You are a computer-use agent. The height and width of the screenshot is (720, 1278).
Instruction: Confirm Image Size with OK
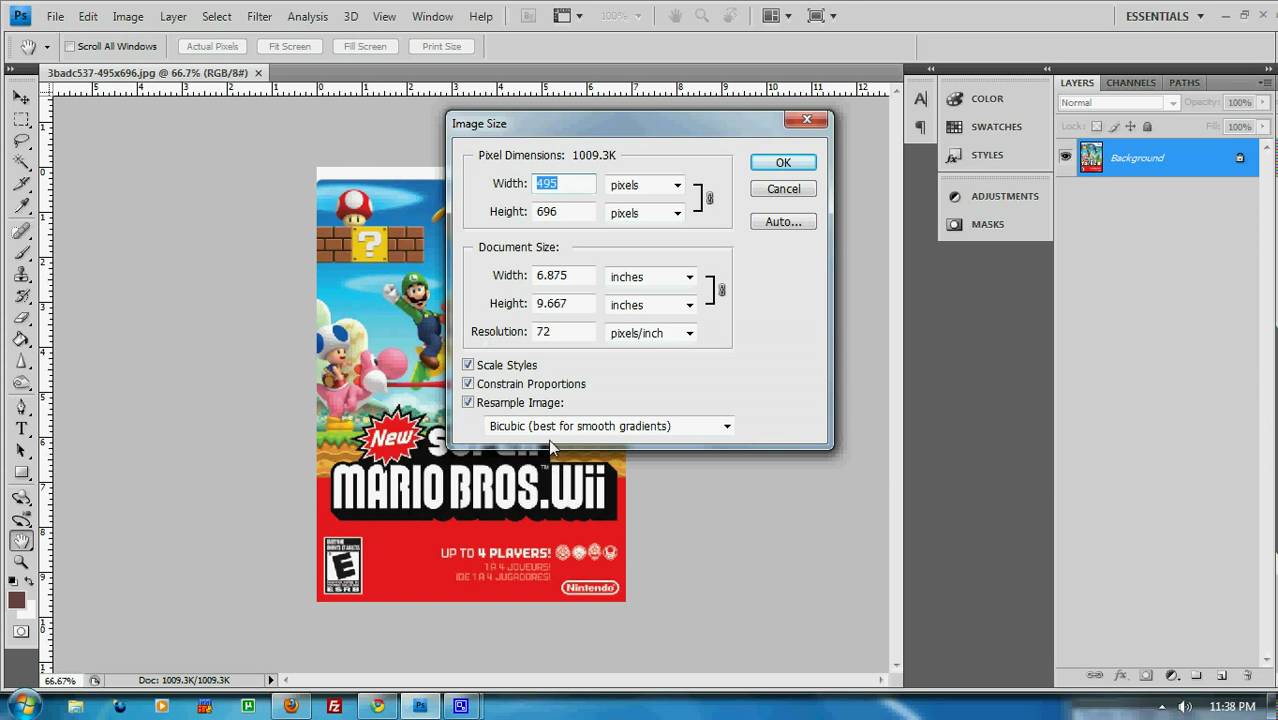coord(783,162)
